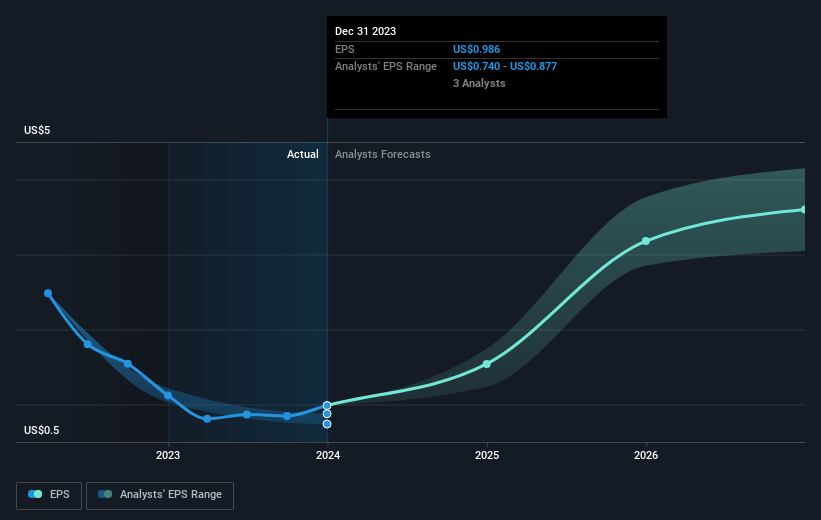Select the 2026 forecast EPS data point

[646, 241]
